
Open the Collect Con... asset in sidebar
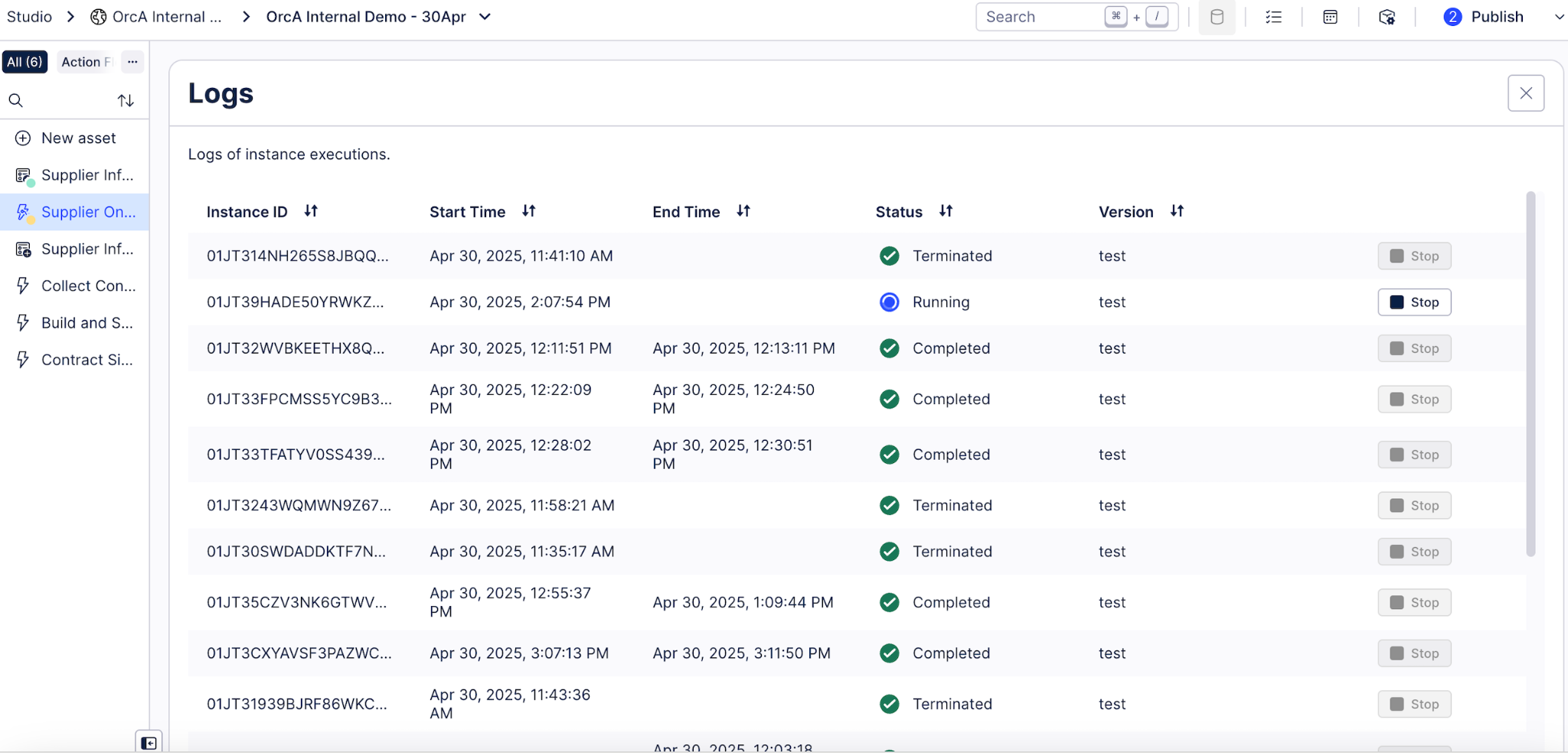(75, 285)
